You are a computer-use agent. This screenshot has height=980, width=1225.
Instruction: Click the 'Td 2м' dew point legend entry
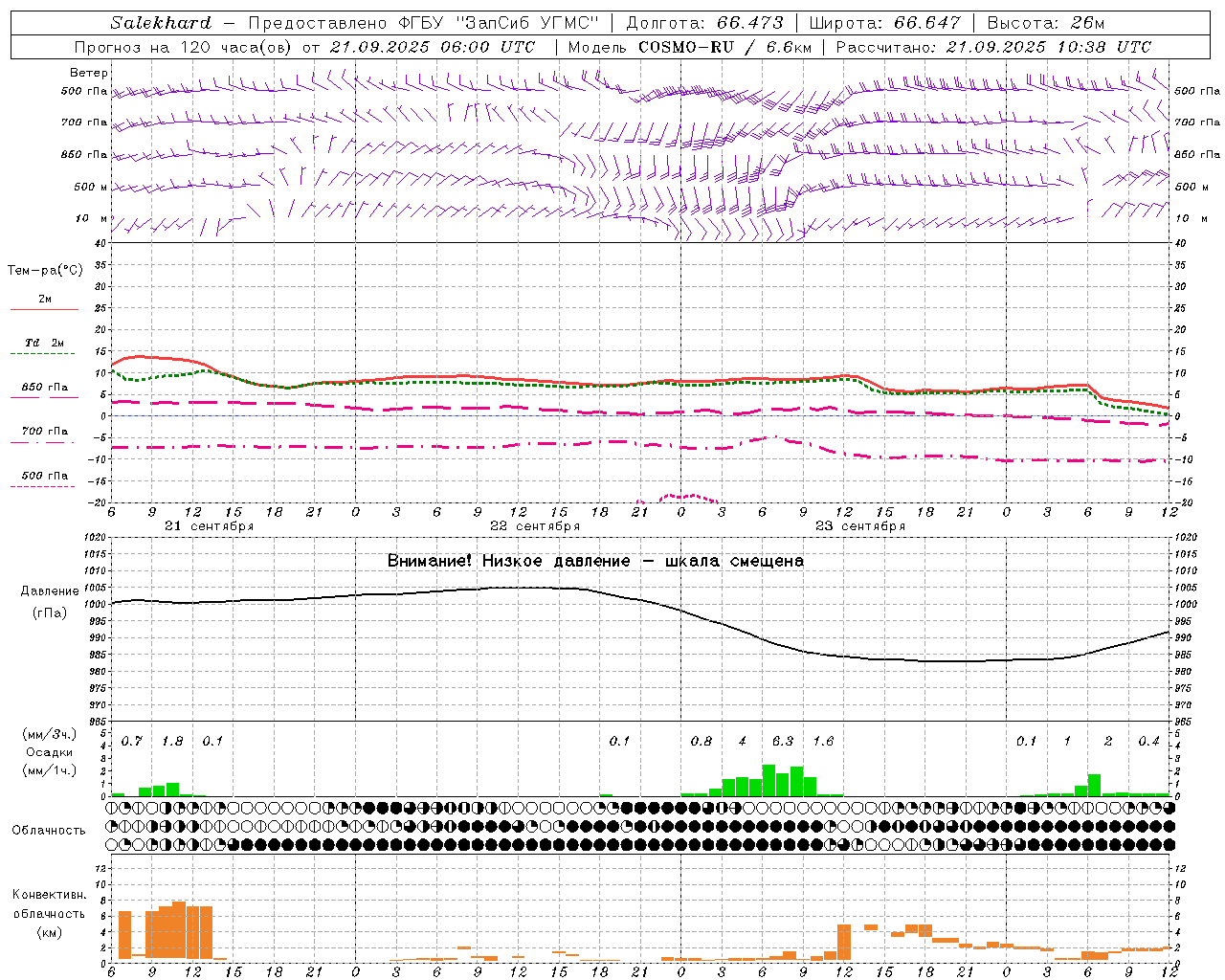(44, 343)
